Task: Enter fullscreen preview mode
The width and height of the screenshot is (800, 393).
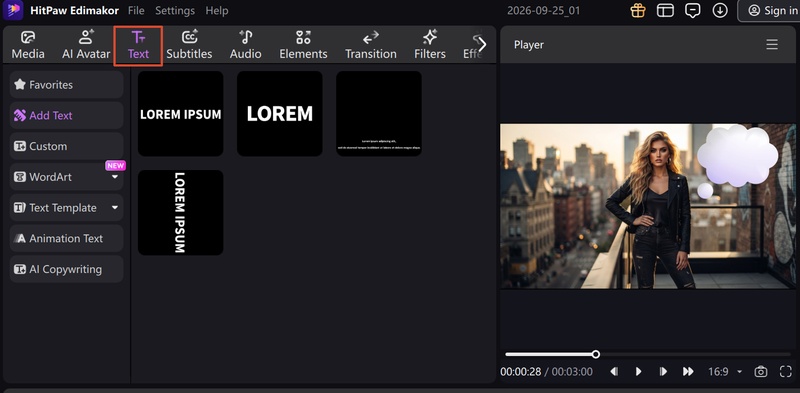Action: coord(786,372)
